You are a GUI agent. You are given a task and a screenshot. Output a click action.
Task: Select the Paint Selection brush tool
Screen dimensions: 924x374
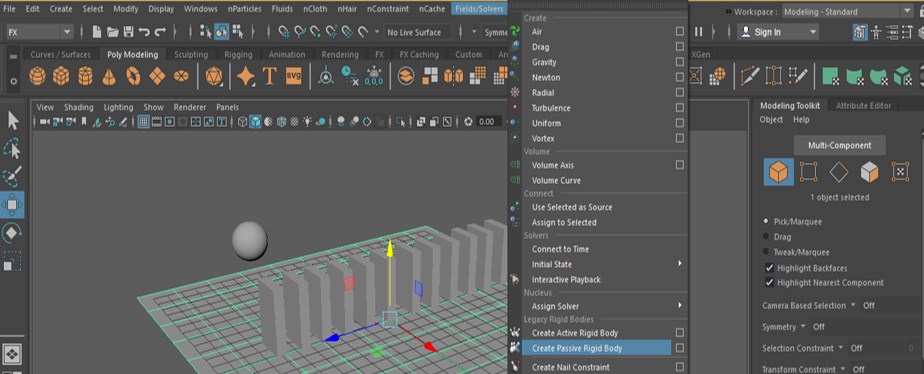coord(13,176)
